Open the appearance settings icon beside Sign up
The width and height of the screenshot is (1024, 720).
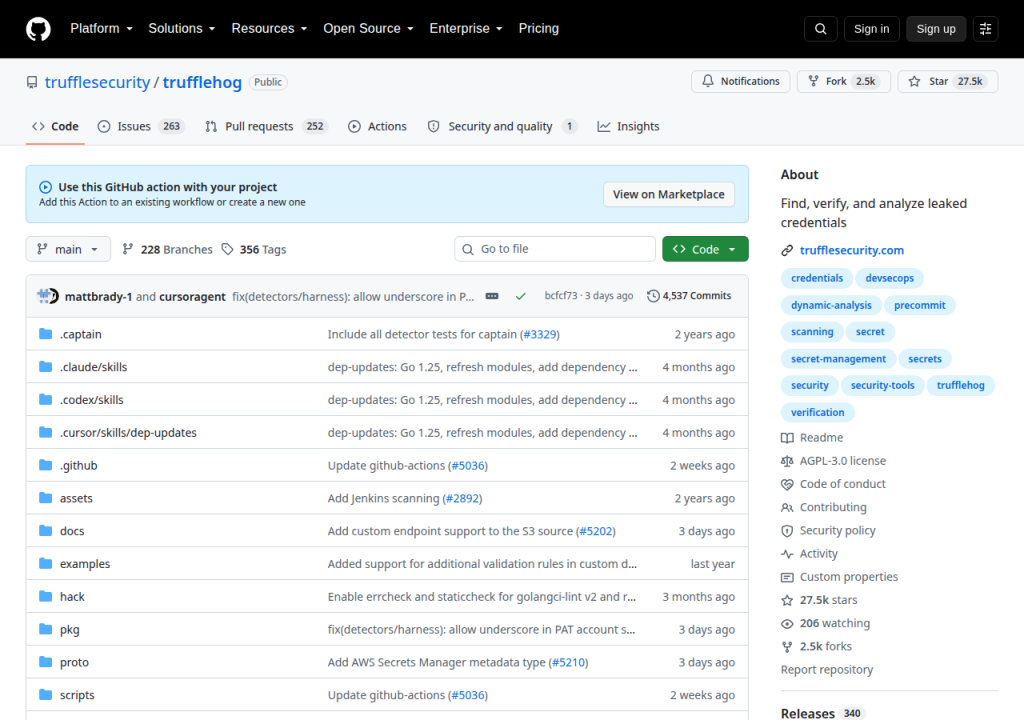click(985, 29)
